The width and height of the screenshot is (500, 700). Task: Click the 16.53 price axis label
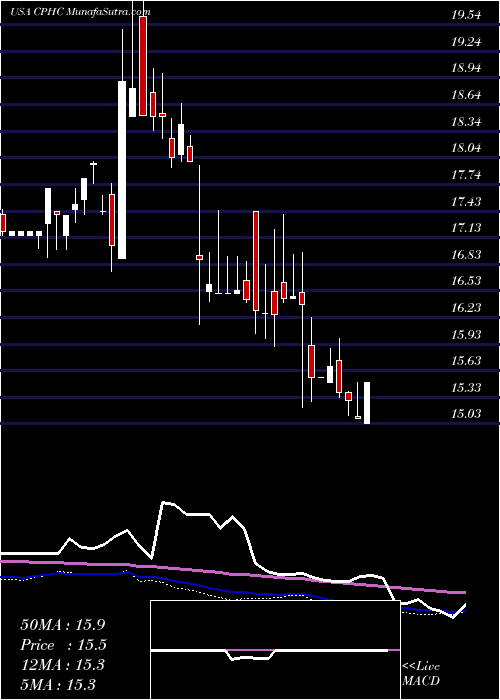coord(466,281)
